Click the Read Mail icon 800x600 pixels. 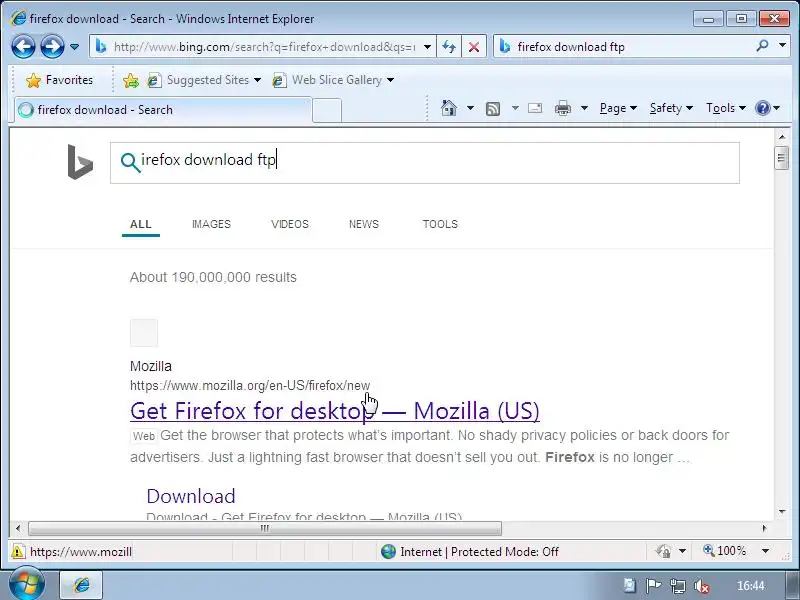pos(535,108)
